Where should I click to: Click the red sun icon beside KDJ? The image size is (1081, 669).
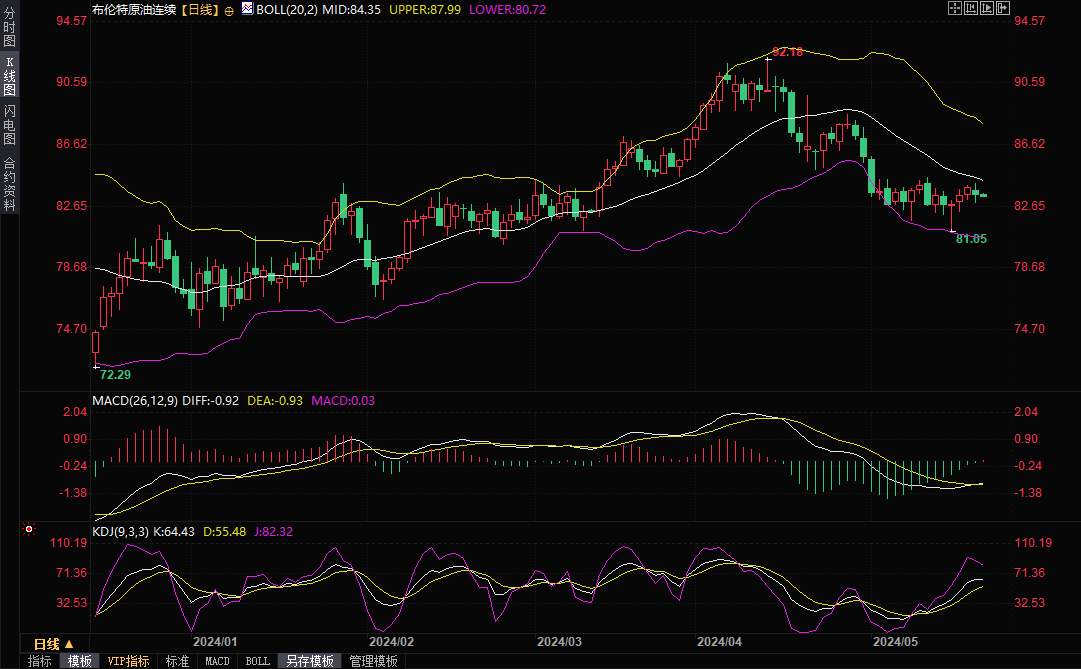[x=29, y=529]
